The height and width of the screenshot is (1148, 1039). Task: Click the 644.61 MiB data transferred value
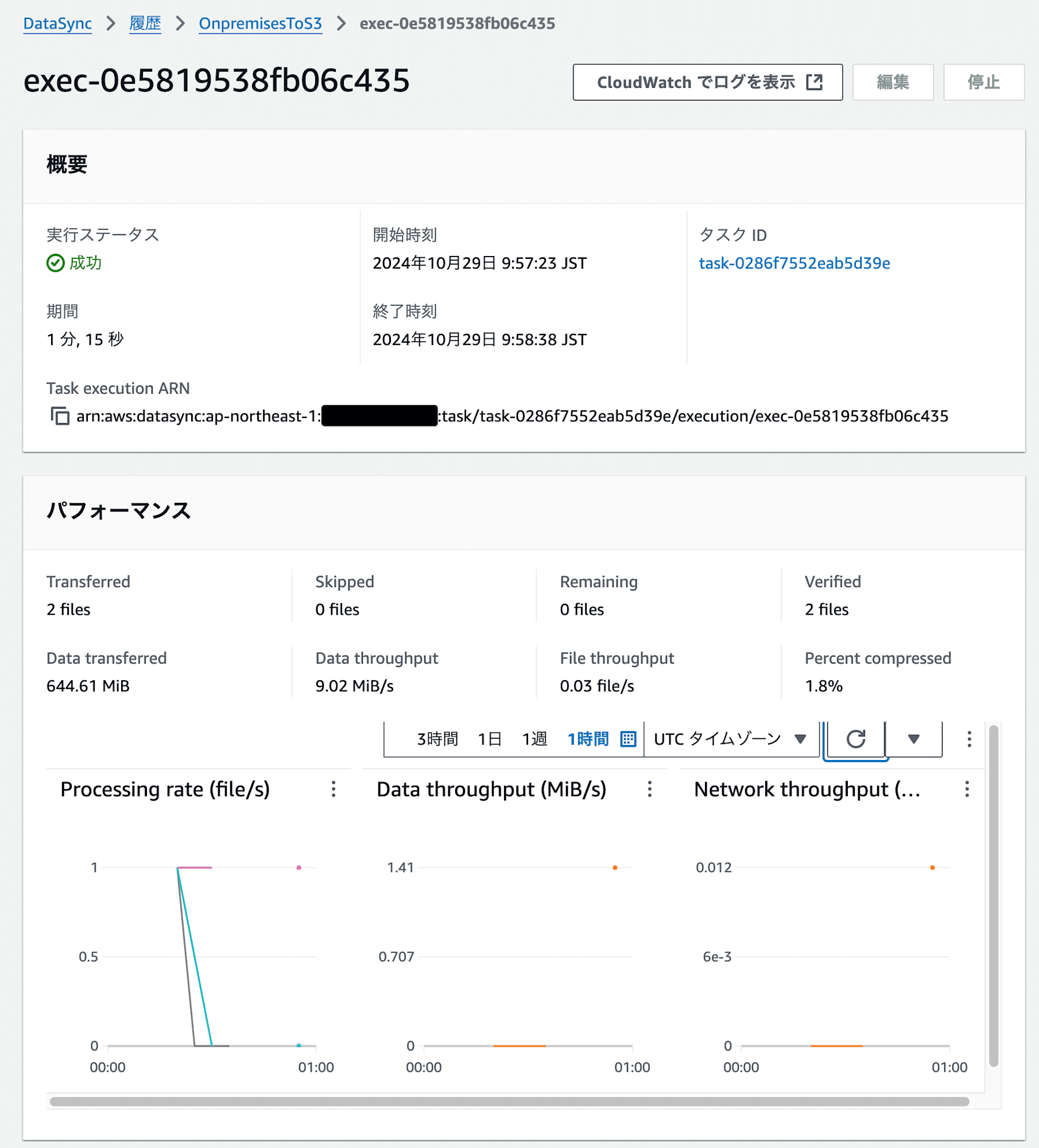[x=88, y=686]
